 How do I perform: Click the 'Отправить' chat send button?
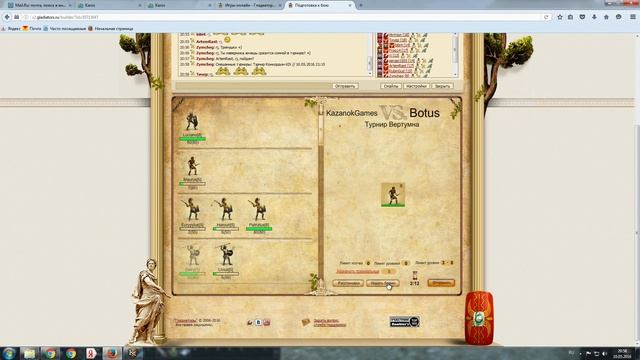pos(345,86)
